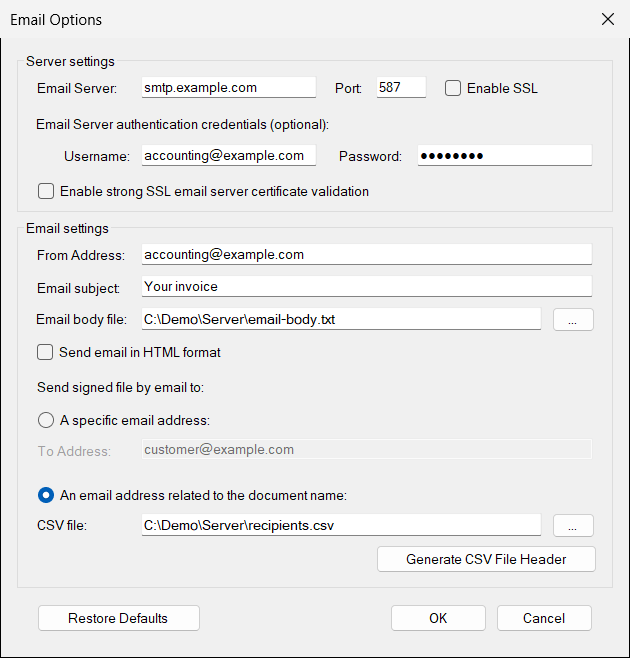
Task: Browse for the email body file
Action: click(573, 320)
